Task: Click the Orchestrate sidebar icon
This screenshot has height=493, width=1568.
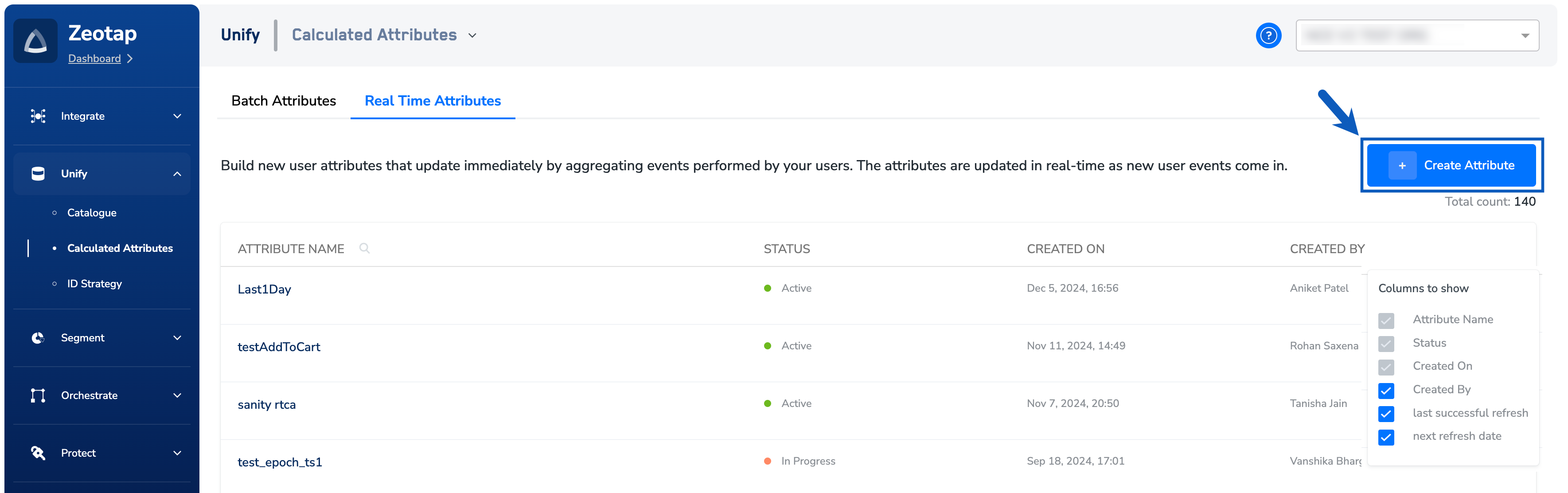Action: (38, 395)
